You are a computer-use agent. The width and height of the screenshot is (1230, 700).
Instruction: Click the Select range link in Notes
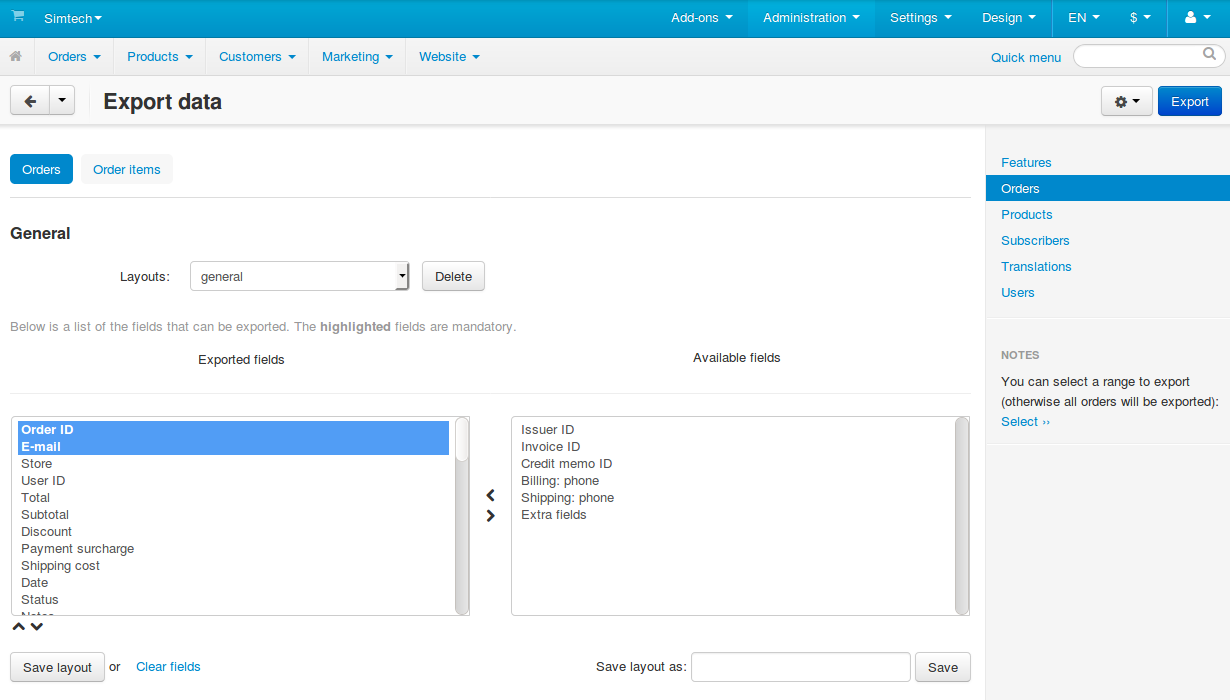point(1025,422)
